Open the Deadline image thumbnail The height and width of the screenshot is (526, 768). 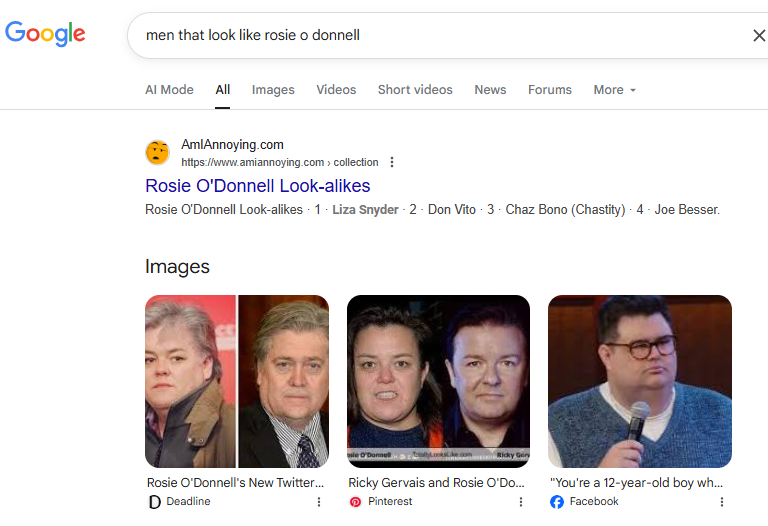[237, 381]
